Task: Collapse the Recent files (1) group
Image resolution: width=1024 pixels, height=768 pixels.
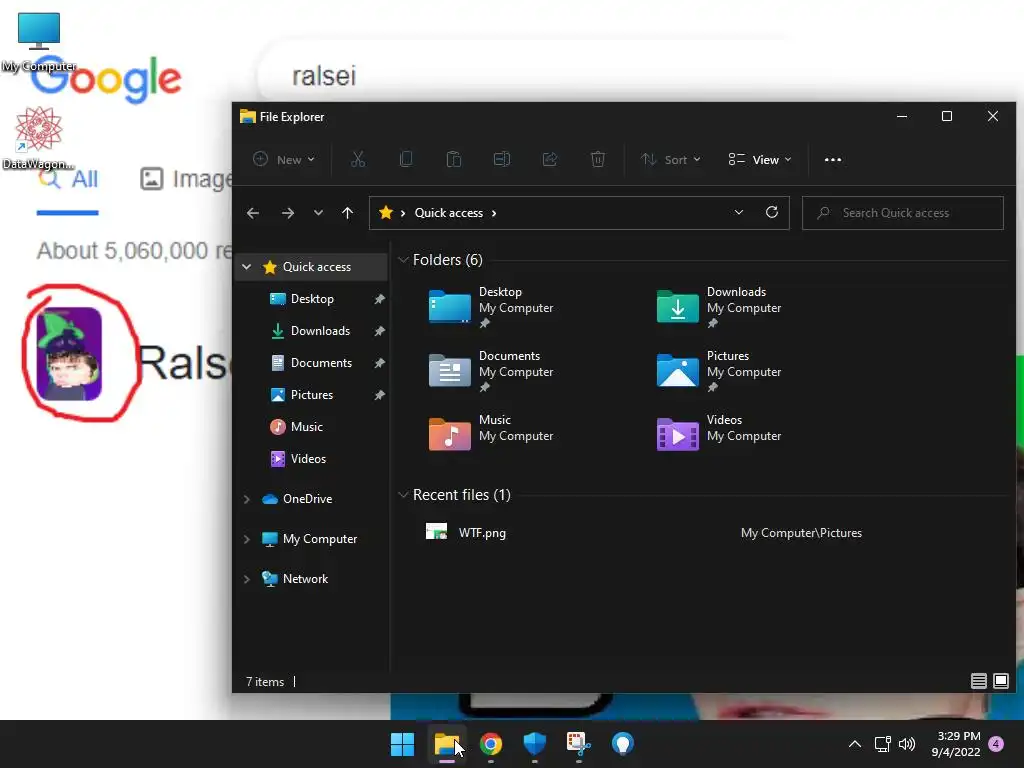Action: [403, 495]
